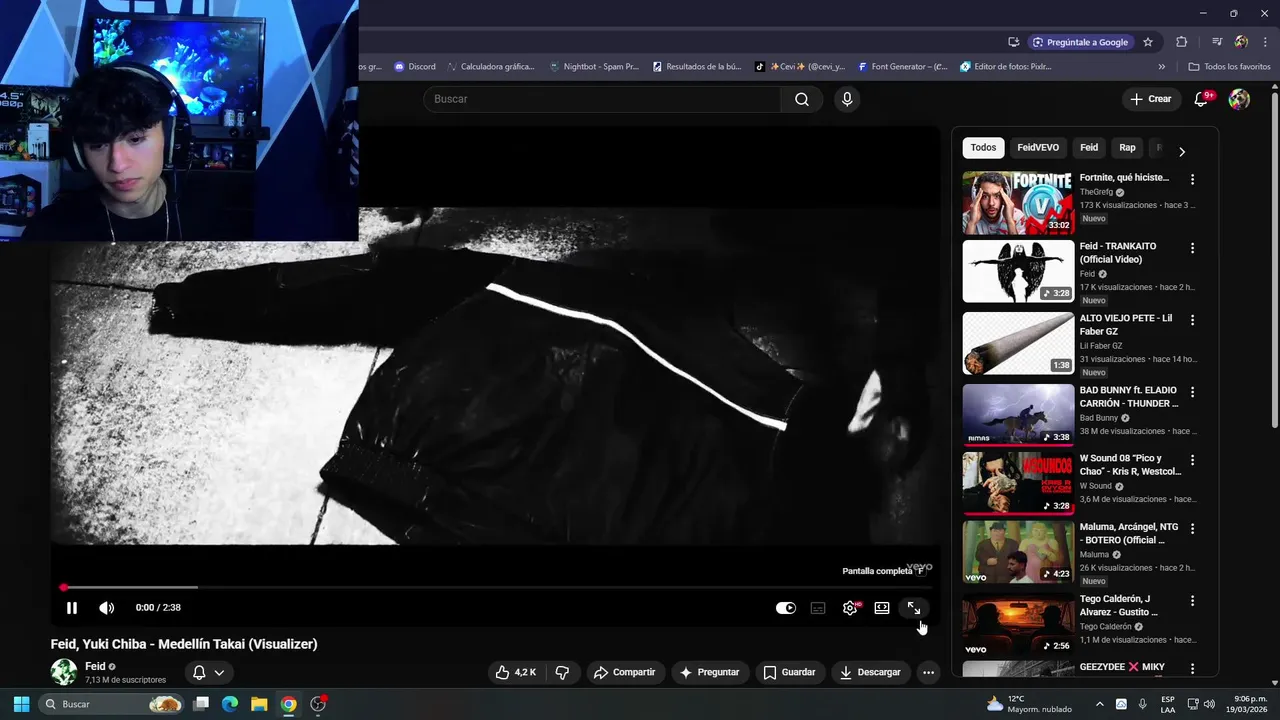Open the Maluma, Arcángel, NTG BOTERO title
The width and height of the screenshot is (1280, 720).
tap(1129, 533)
